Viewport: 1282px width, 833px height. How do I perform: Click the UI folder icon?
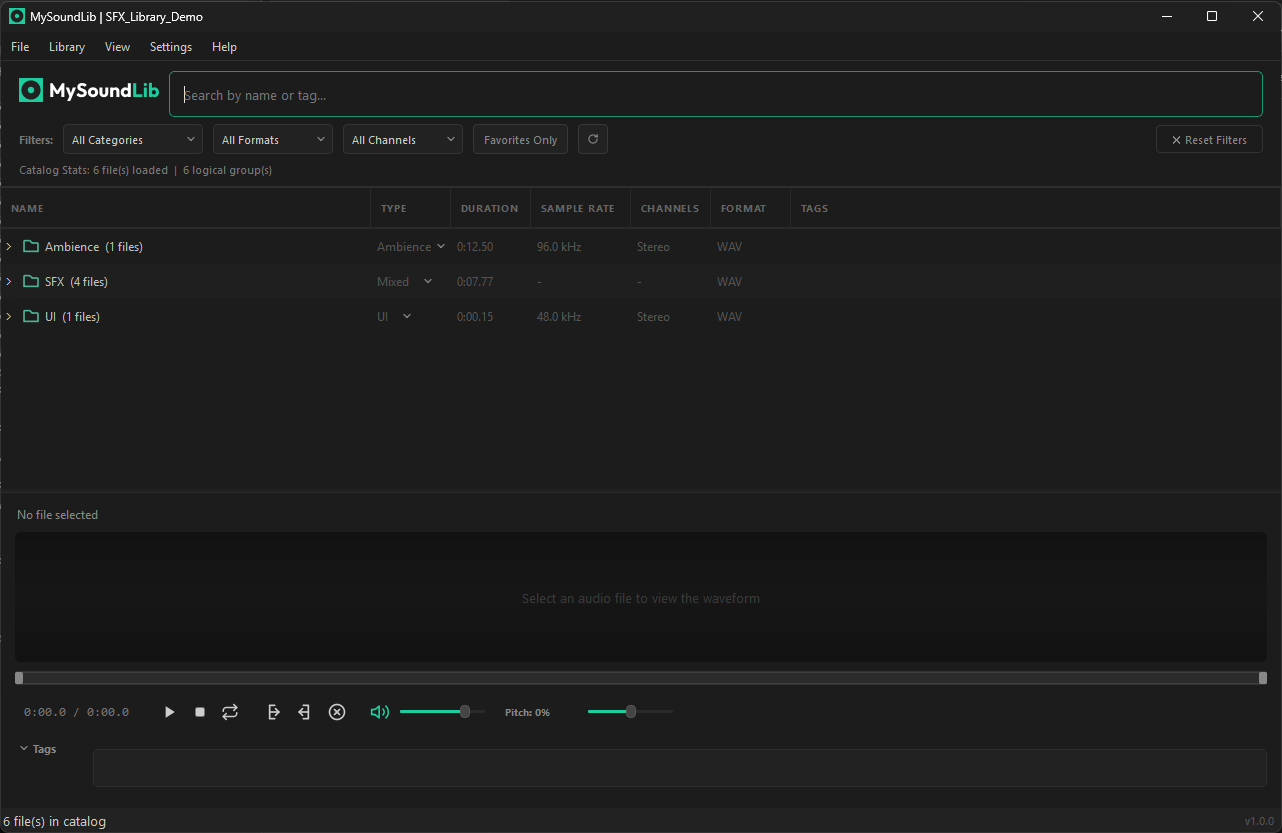(31, 317)
